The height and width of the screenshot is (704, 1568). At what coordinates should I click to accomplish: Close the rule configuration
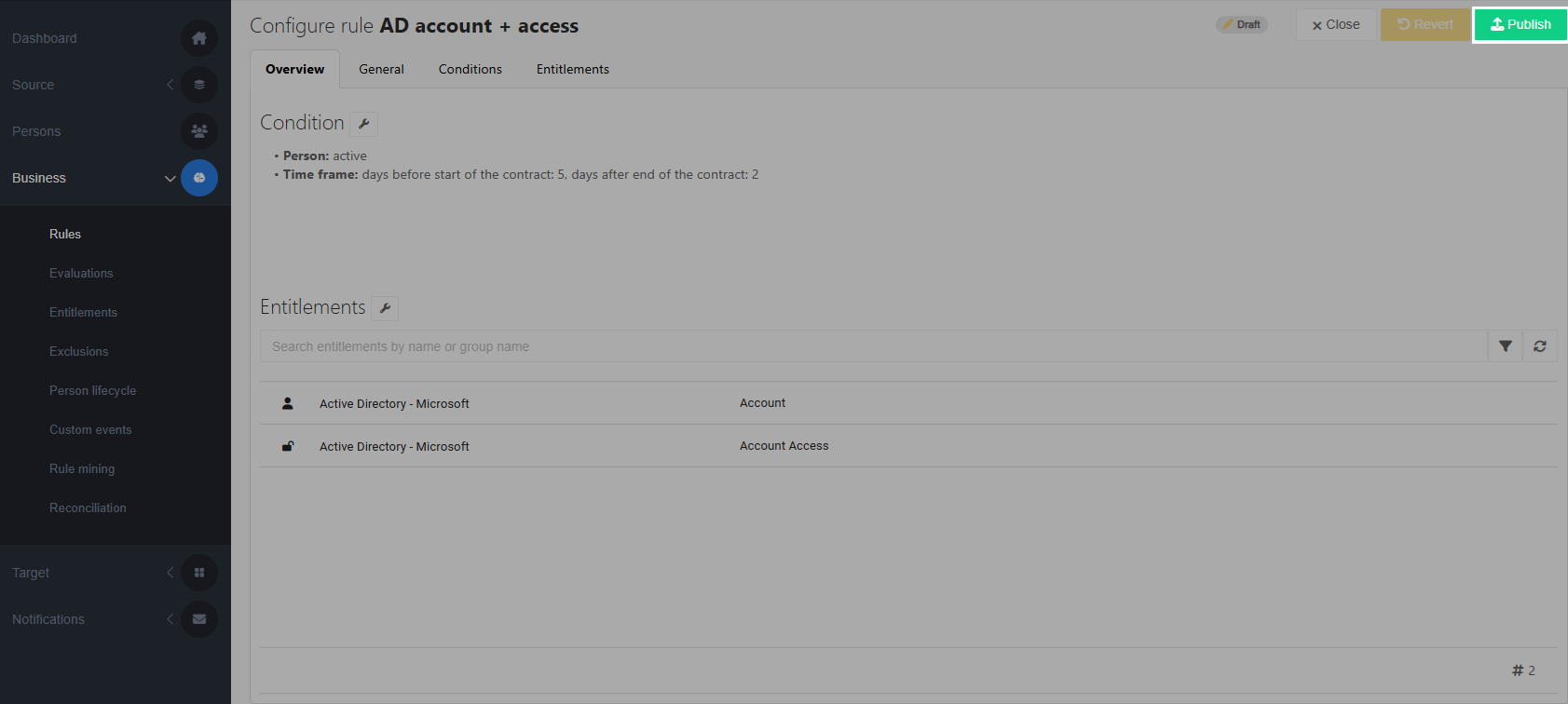(1336, 25)
